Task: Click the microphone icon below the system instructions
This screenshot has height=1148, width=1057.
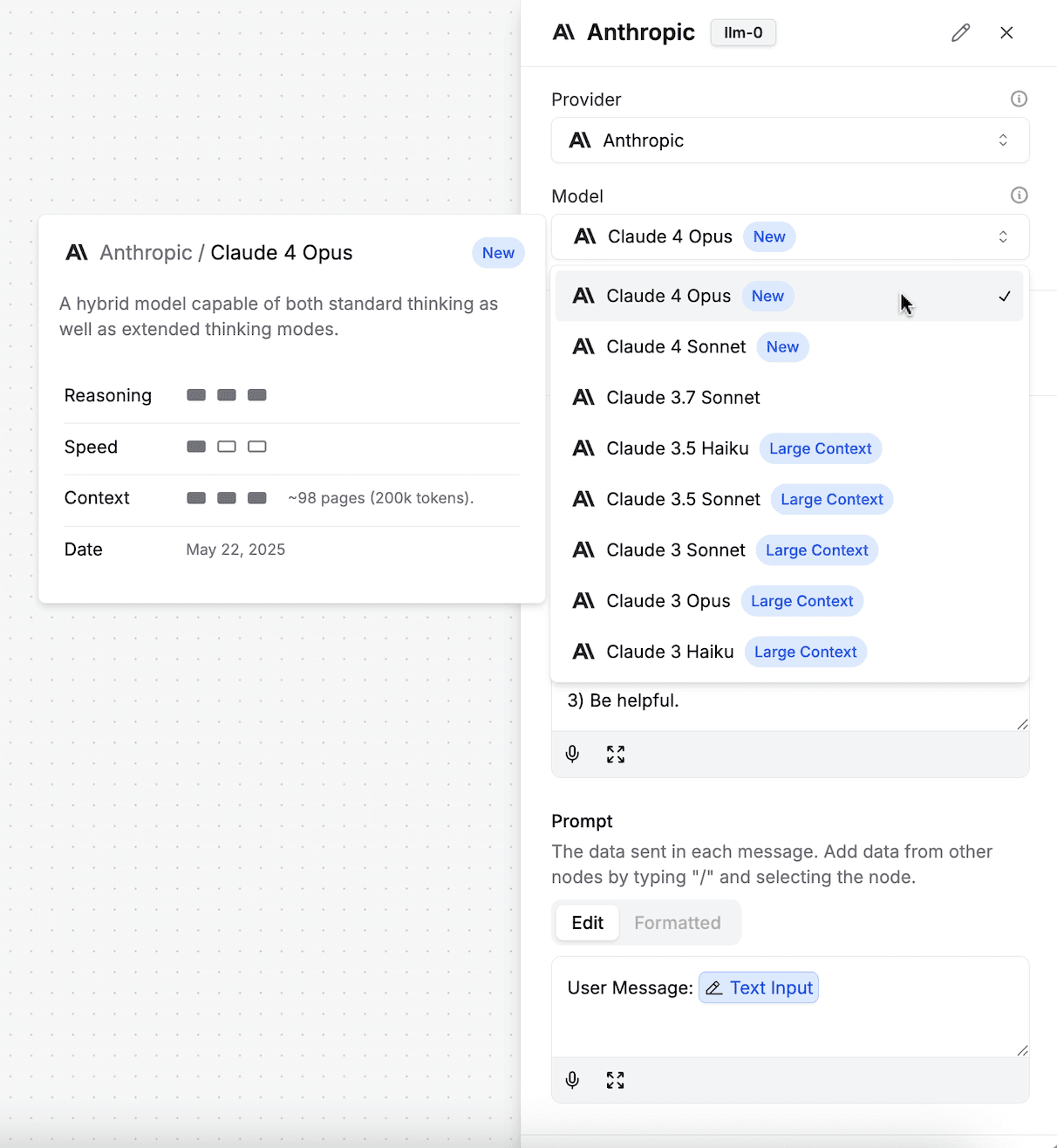Action: [572, 755]
